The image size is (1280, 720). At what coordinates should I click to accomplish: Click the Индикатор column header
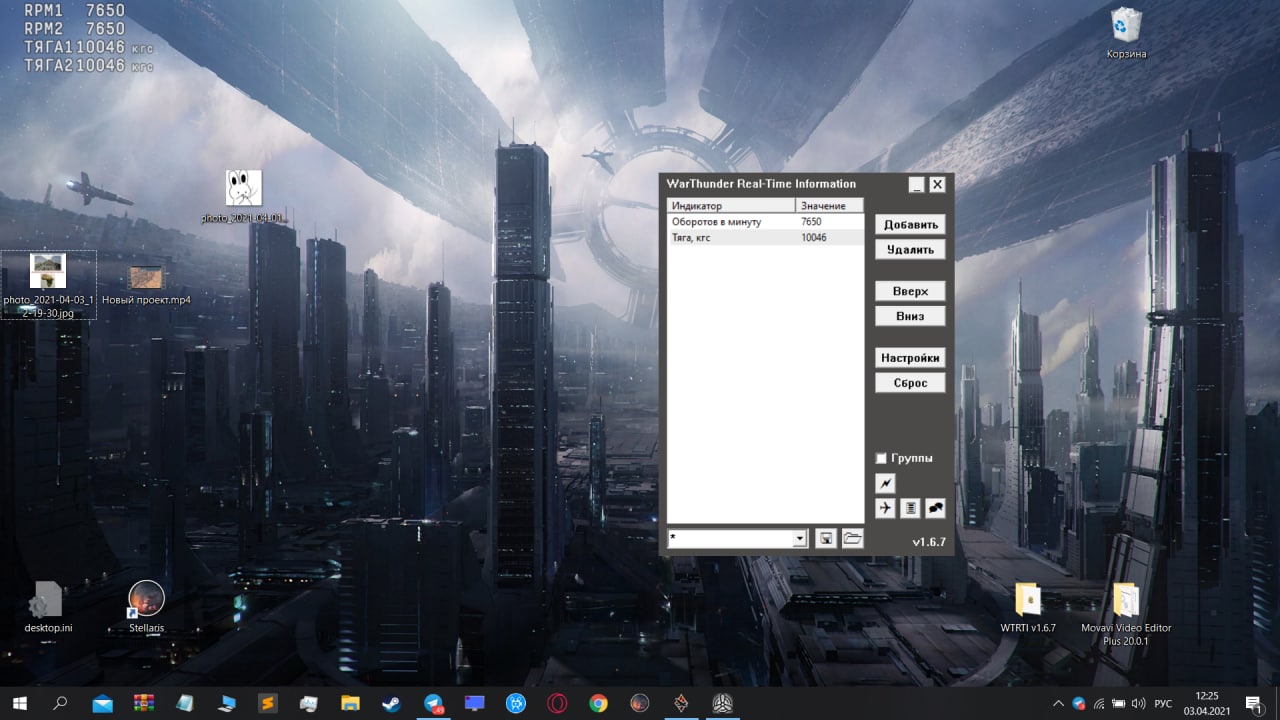click(x=731, y=206)
